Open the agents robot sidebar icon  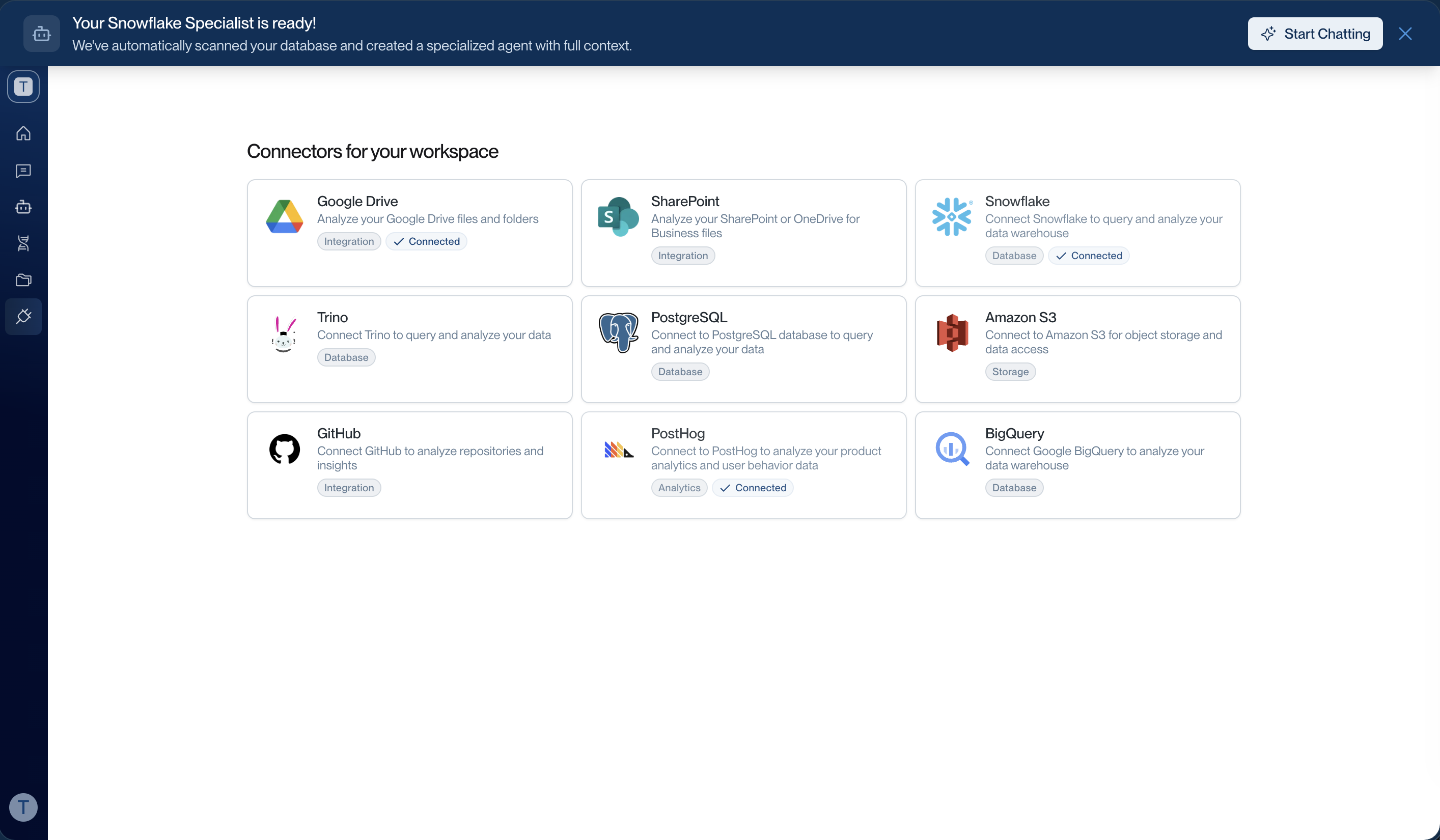click(23, 207)
